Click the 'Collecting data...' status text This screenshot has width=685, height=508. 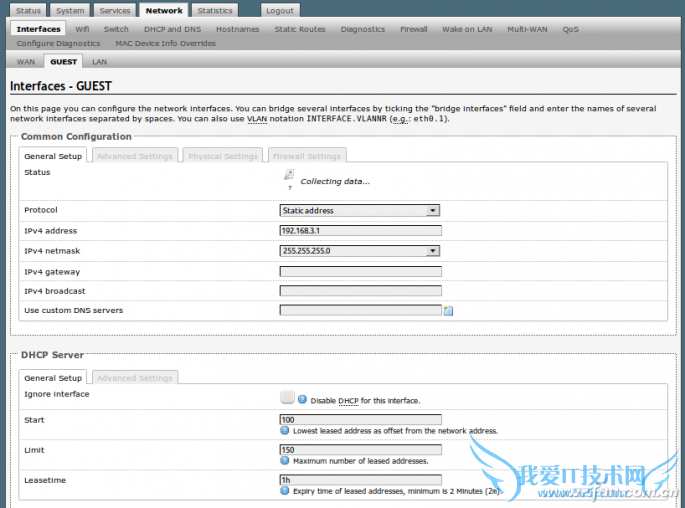[x=335, y=181]
